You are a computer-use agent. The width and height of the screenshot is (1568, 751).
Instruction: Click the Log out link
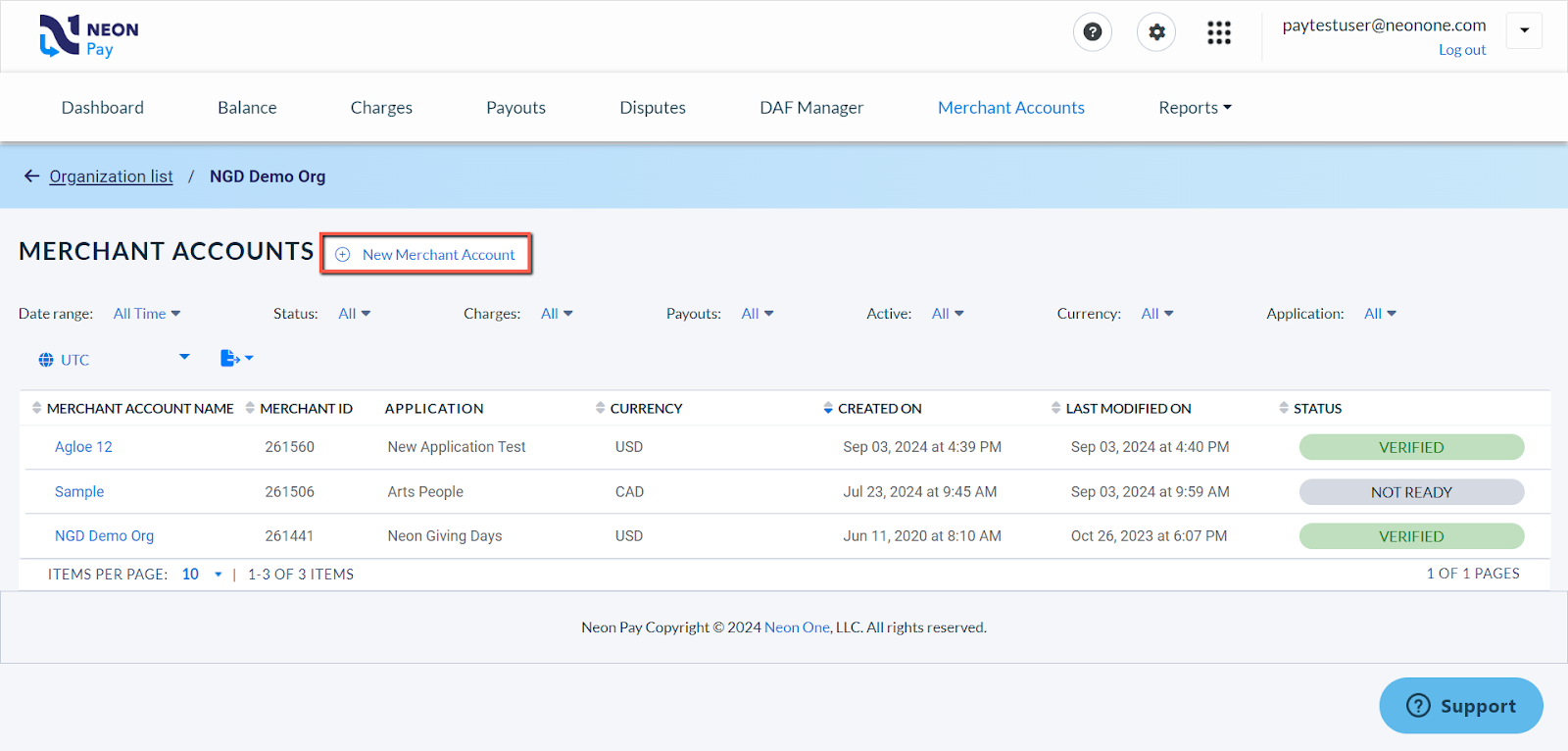click(1461, 50)
